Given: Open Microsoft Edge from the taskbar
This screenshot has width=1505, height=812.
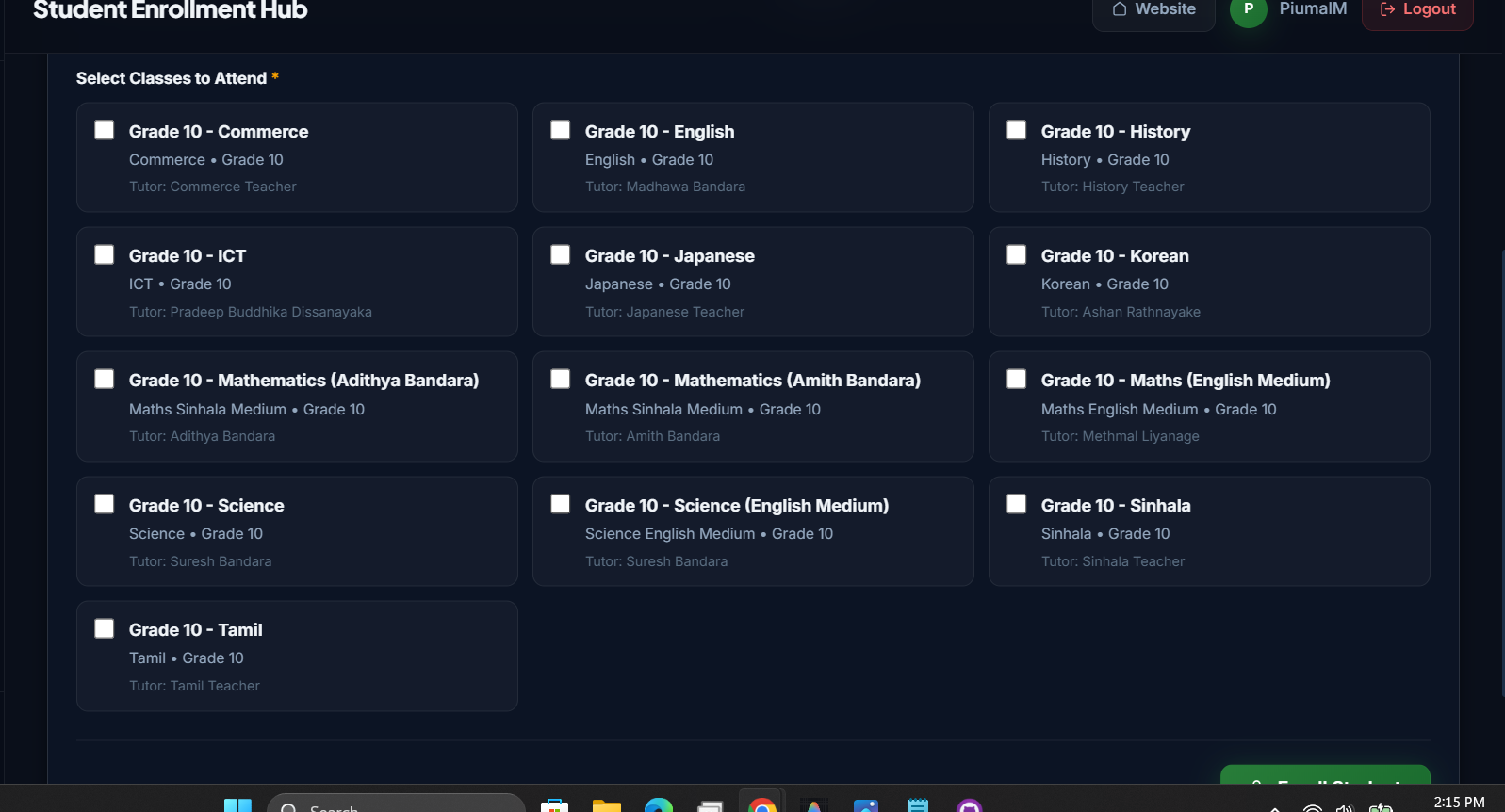Looking at the screenshot, I should click(658, 805).
